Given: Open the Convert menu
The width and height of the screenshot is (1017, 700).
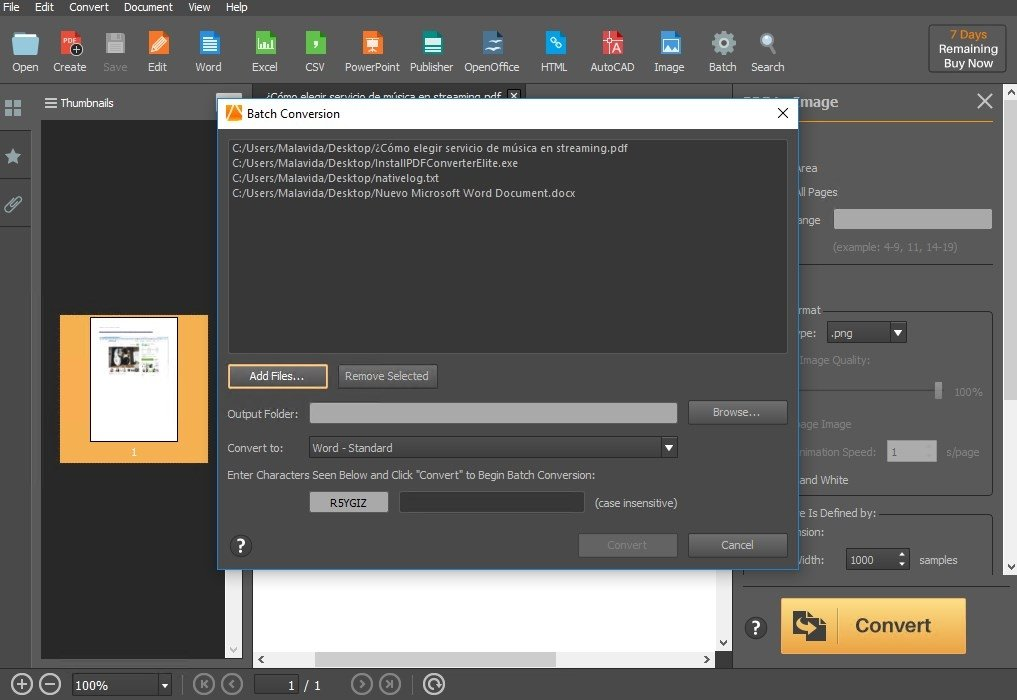Looking at the screenshot, I should tap(89, 7).
